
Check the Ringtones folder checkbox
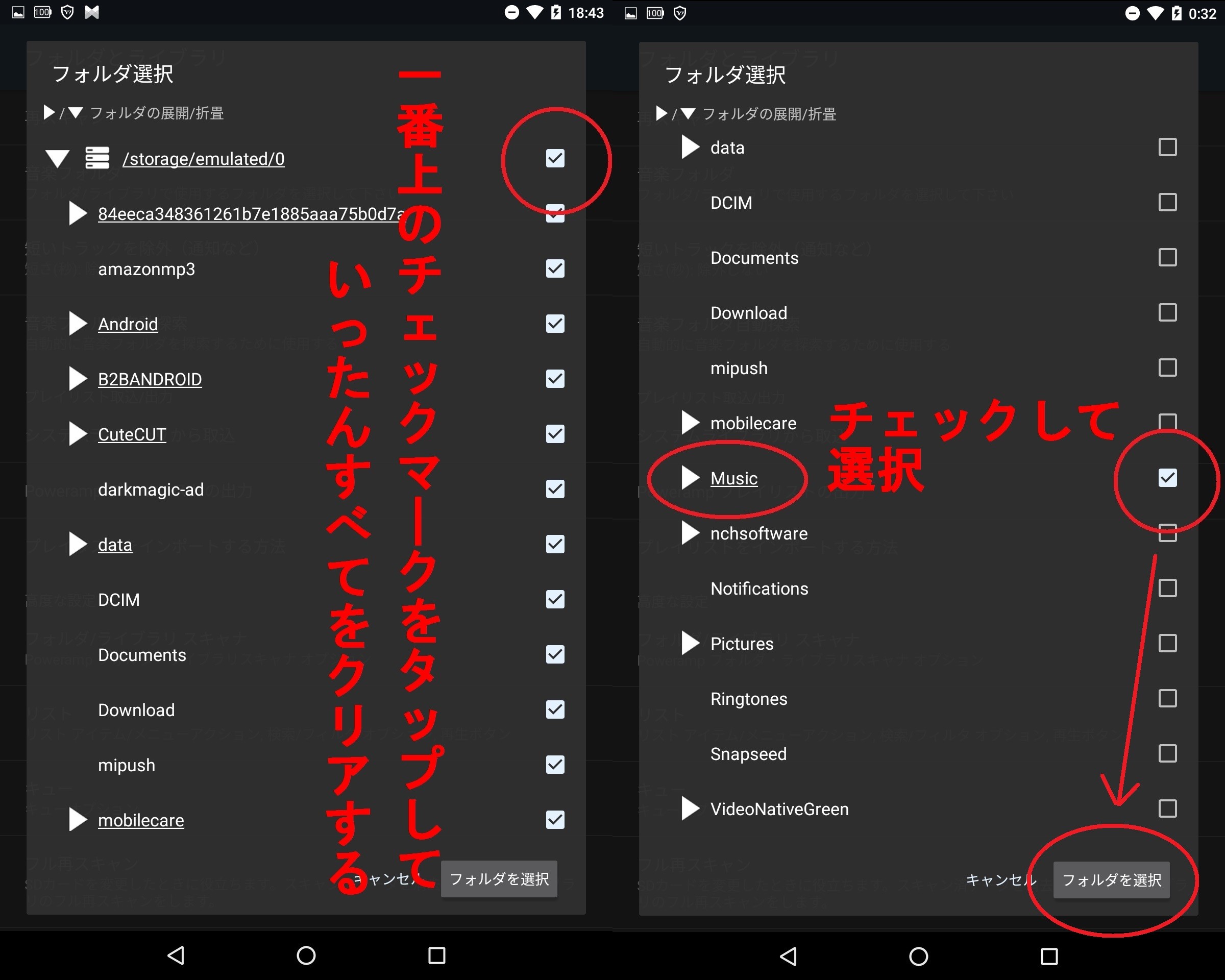click(1167, 698)
